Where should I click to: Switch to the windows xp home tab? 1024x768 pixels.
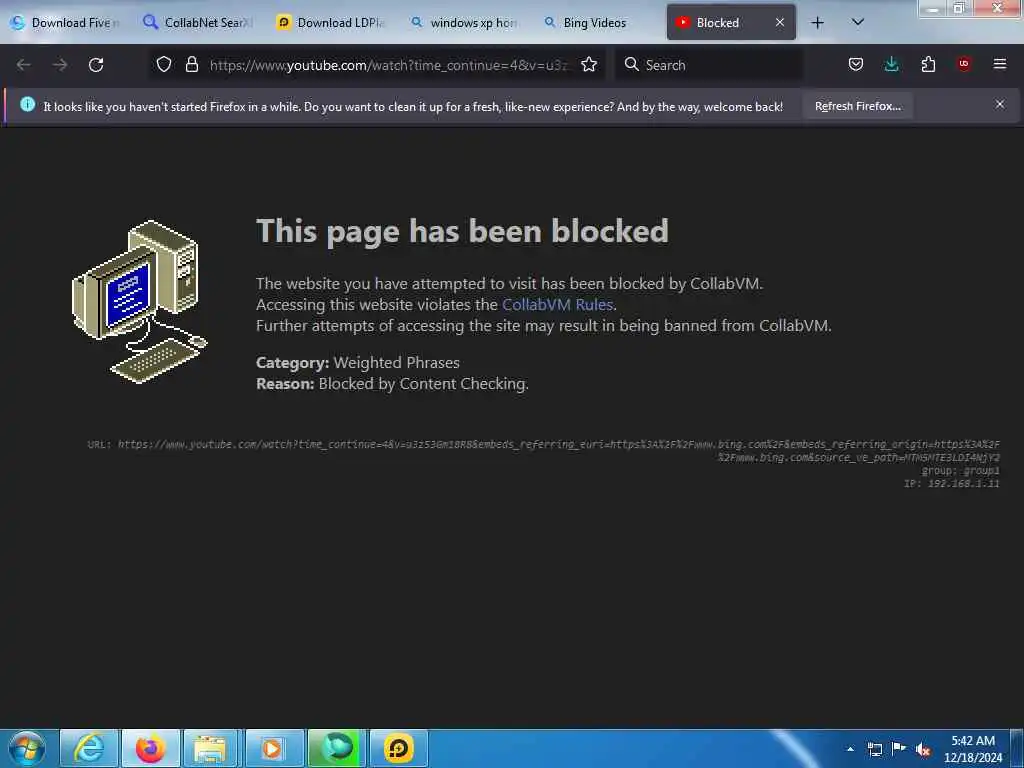click(x=465, y=23)
